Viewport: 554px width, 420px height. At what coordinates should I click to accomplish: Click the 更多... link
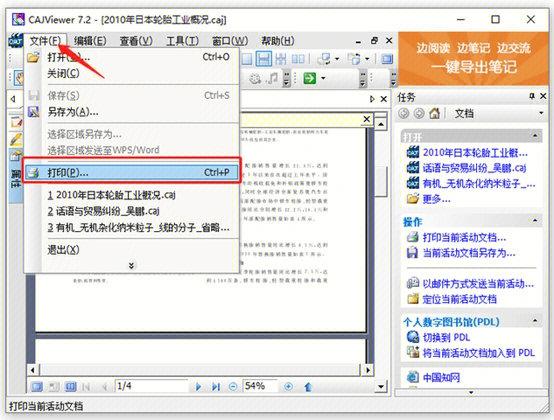(x=436, y=200)
